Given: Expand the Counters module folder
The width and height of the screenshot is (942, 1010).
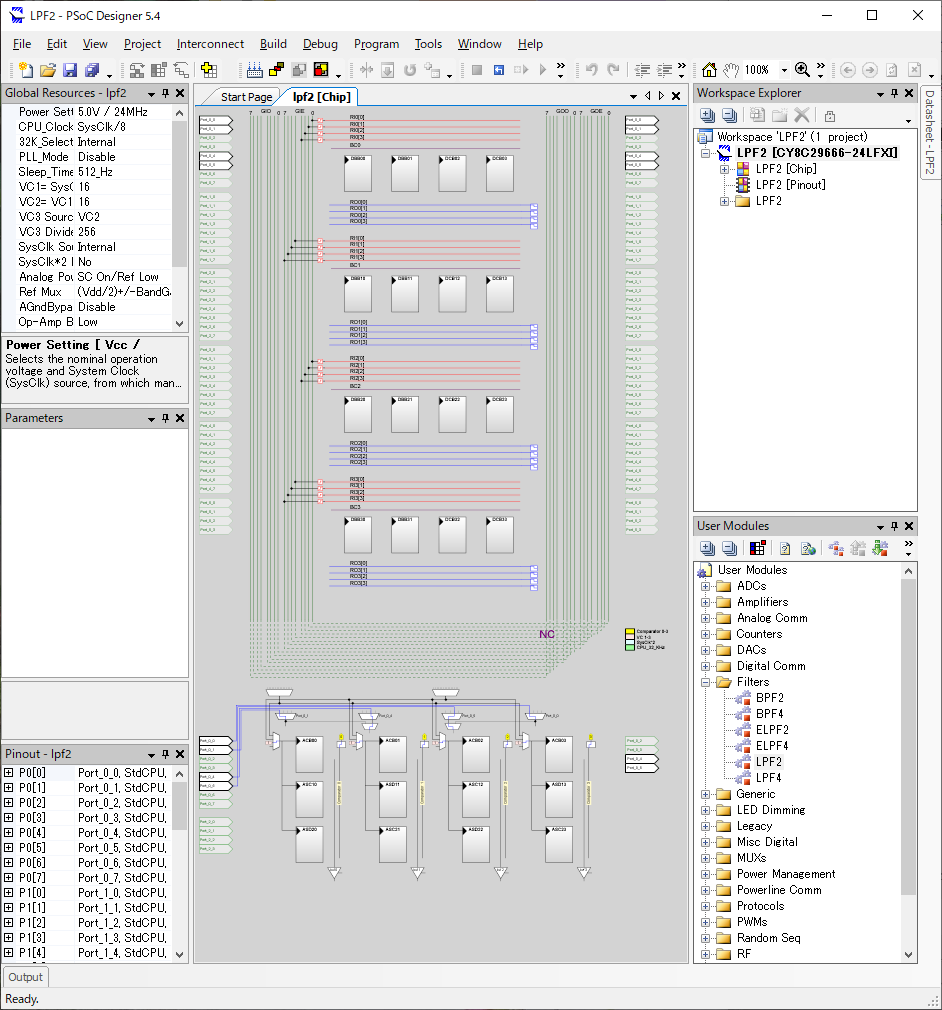Looking at the screenshot, I should tap(706, 634).
